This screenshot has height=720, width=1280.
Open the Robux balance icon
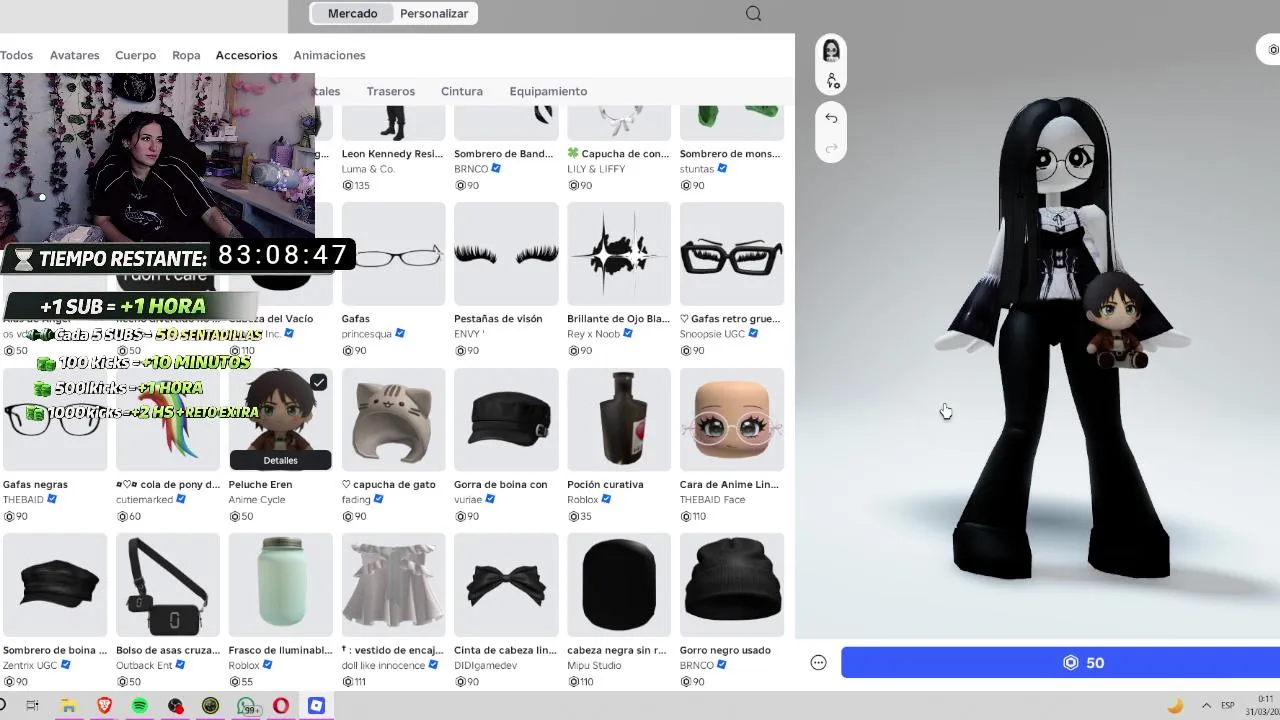coord(1273,49)
